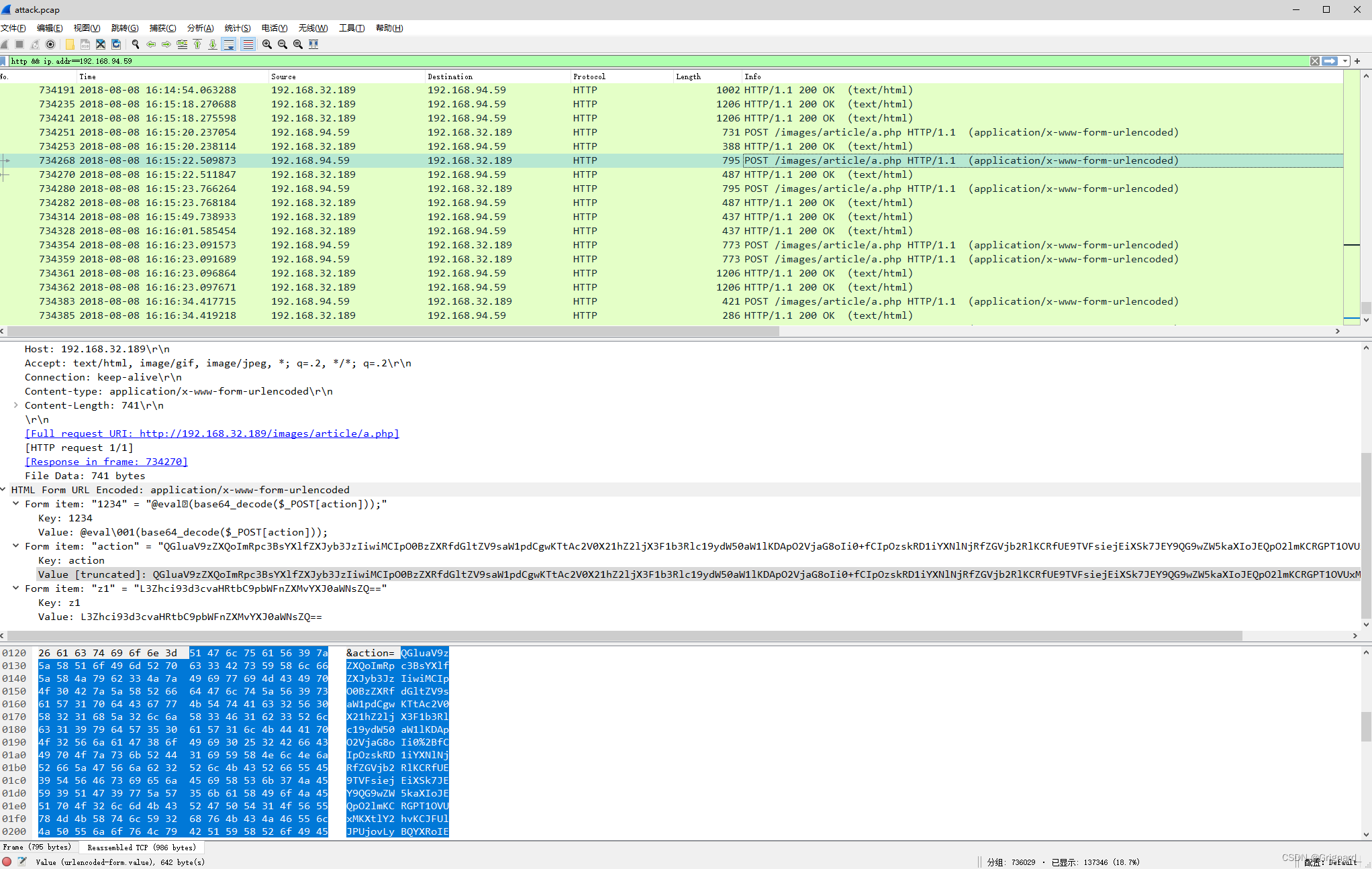Jump to first packet icon

click(197, 44)
